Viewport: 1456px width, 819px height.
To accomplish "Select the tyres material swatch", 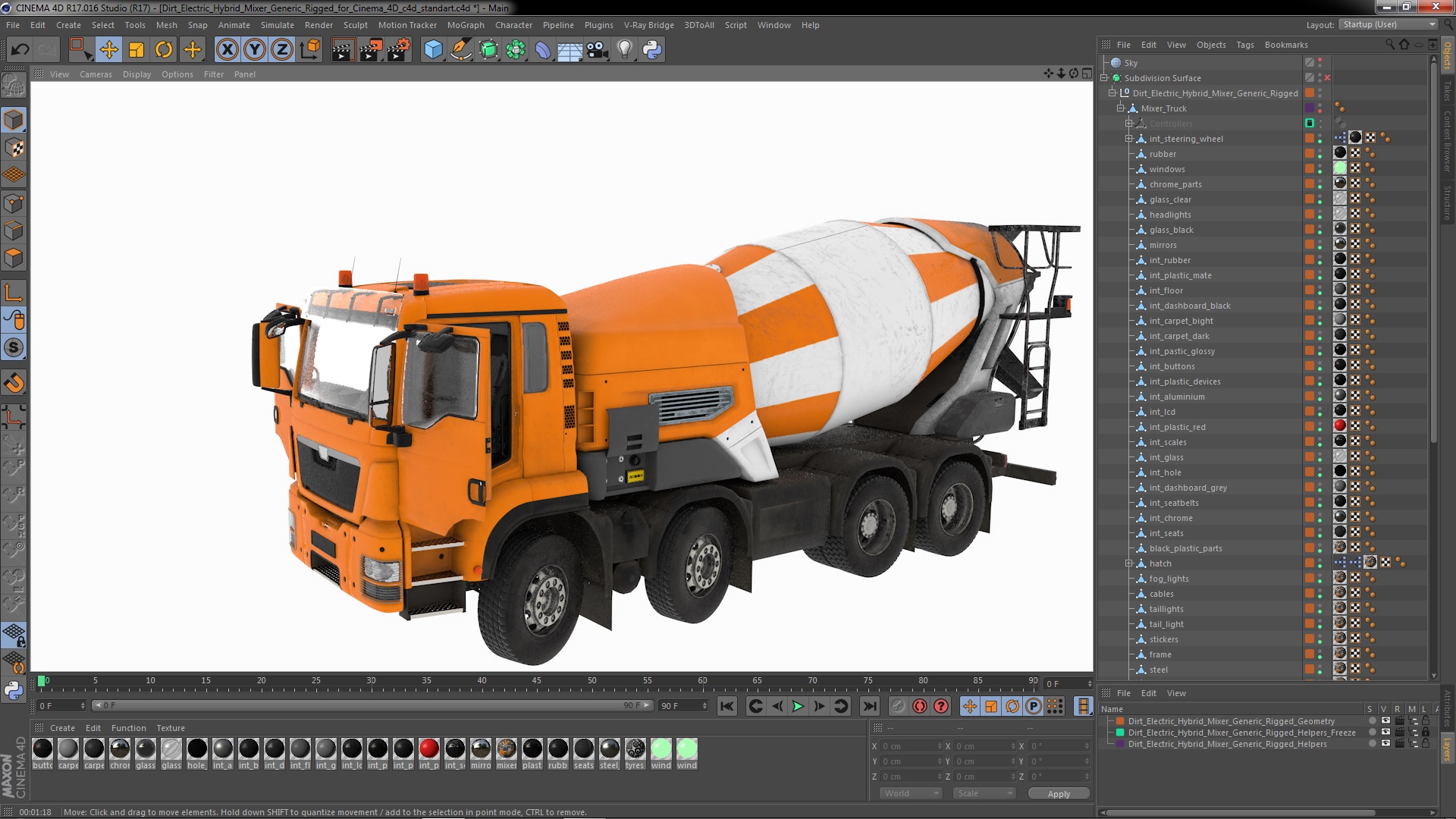I will 635,748.
